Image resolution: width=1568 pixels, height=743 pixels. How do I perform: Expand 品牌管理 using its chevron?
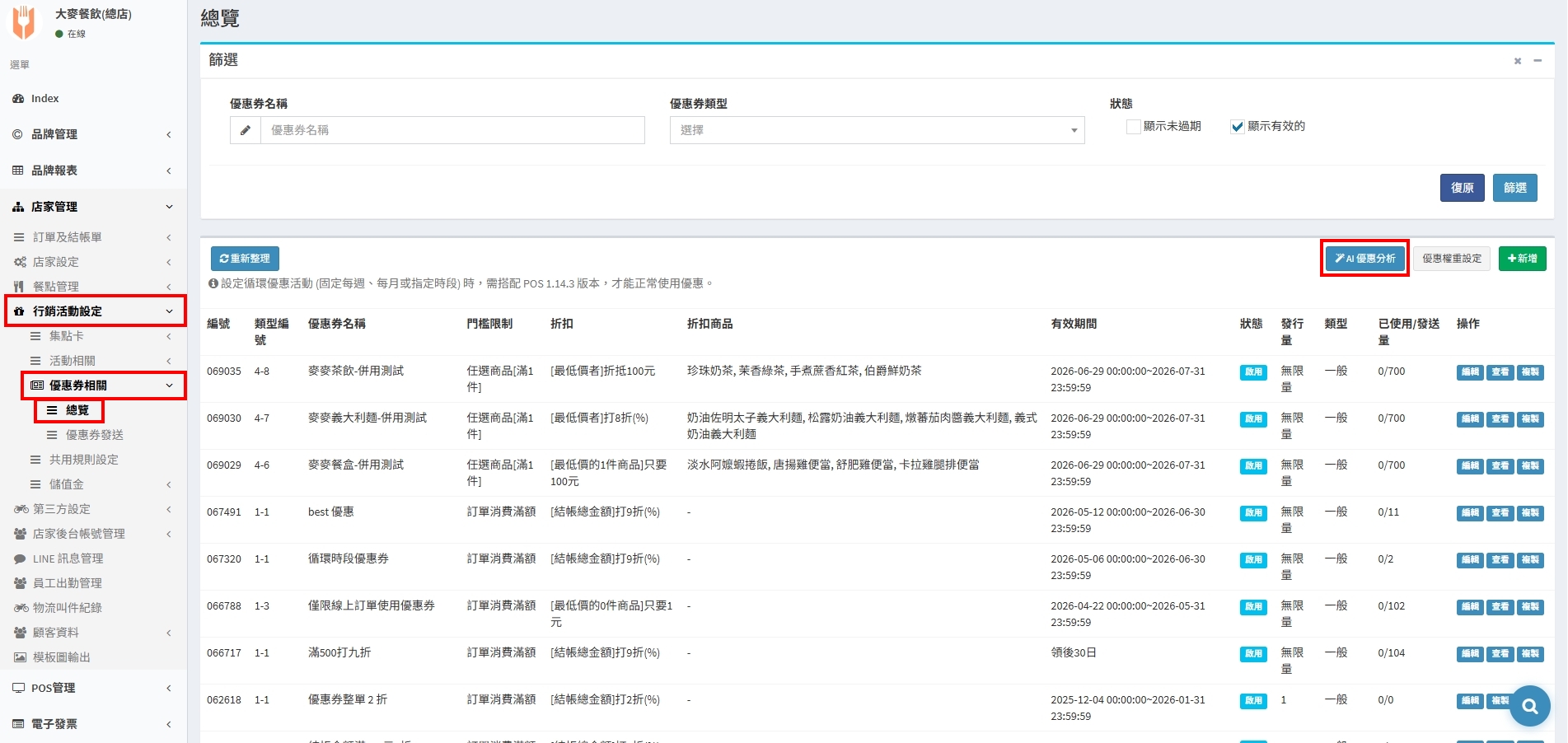click(169, 134)
